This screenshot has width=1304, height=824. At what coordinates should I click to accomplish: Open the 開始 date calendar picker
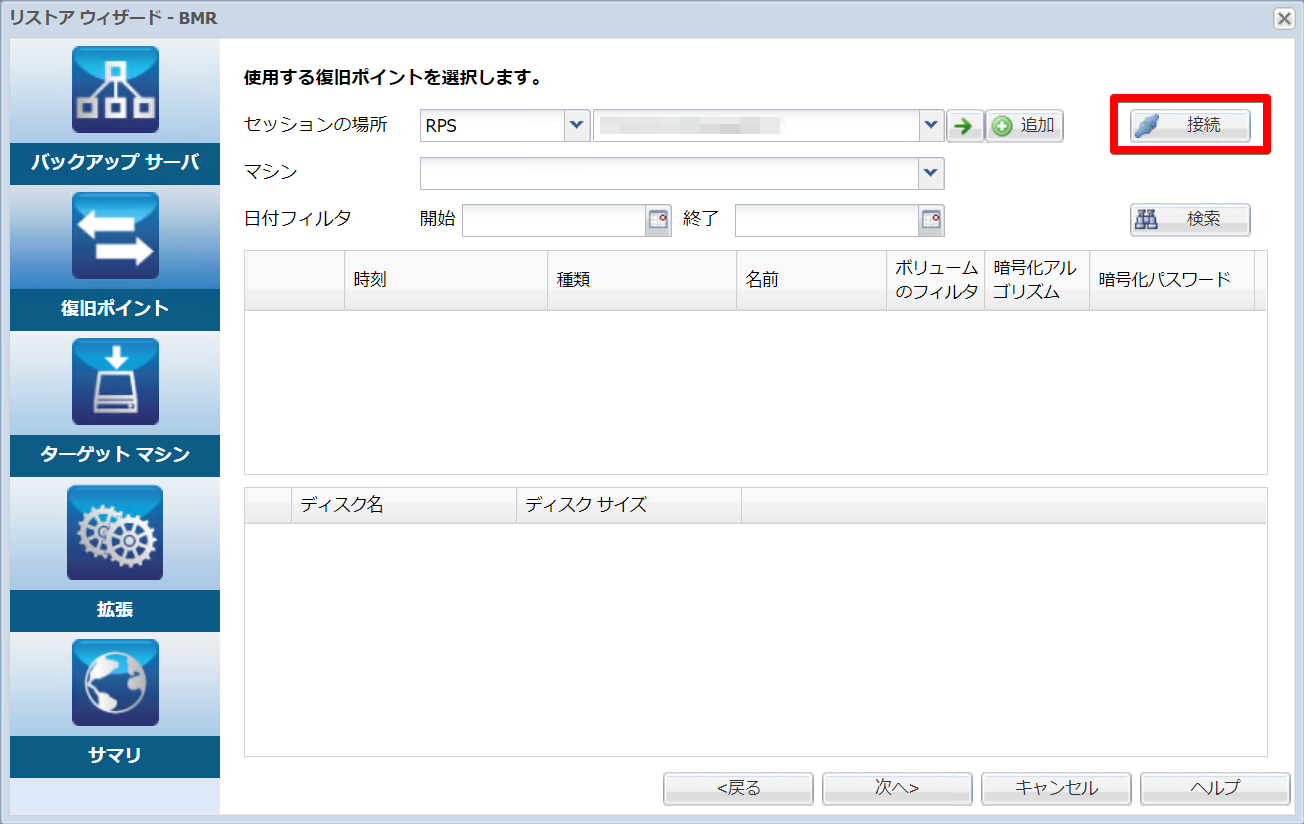click(x=658, y=220)
